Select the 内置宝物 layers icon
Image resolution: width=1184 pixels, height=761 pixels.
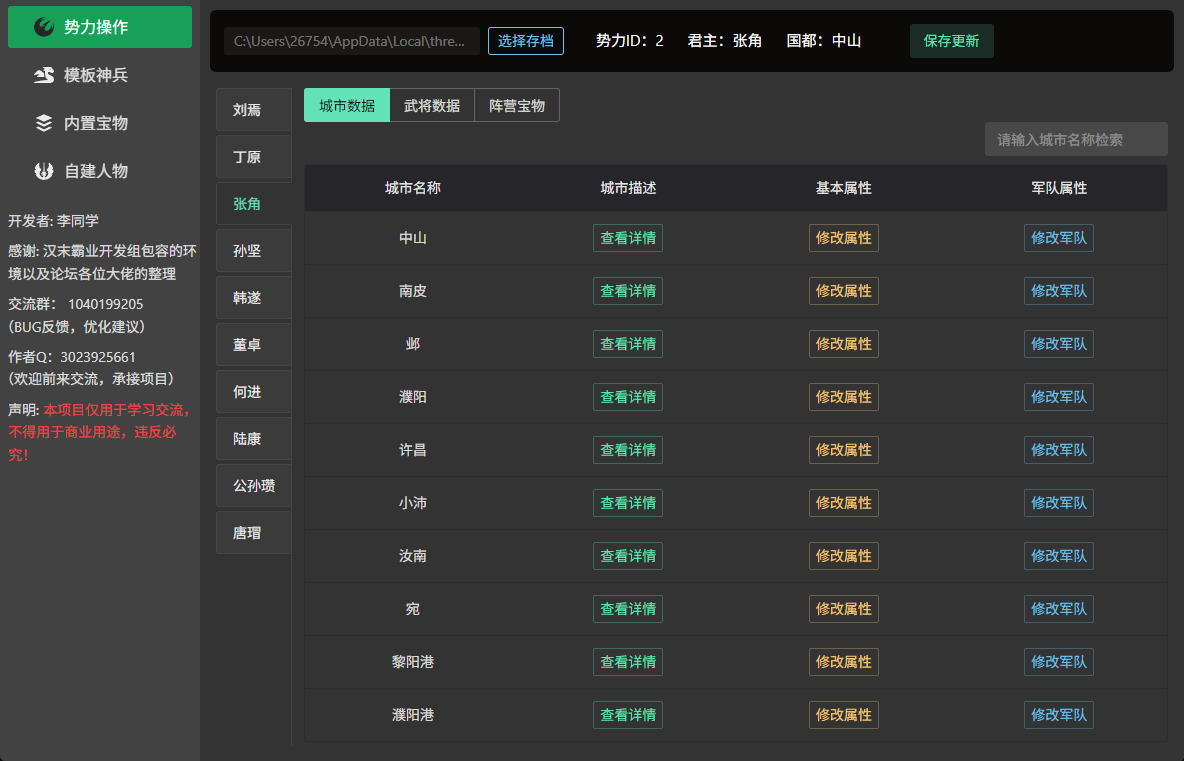(44, 123)
